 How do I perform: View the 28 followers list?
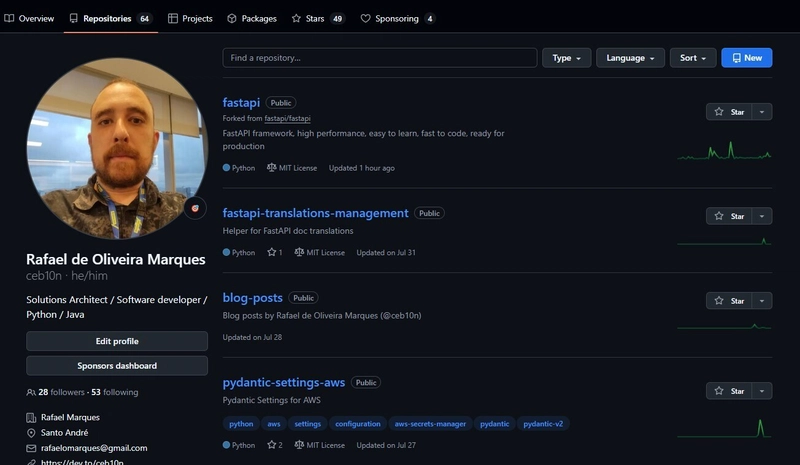pos(61,392)
